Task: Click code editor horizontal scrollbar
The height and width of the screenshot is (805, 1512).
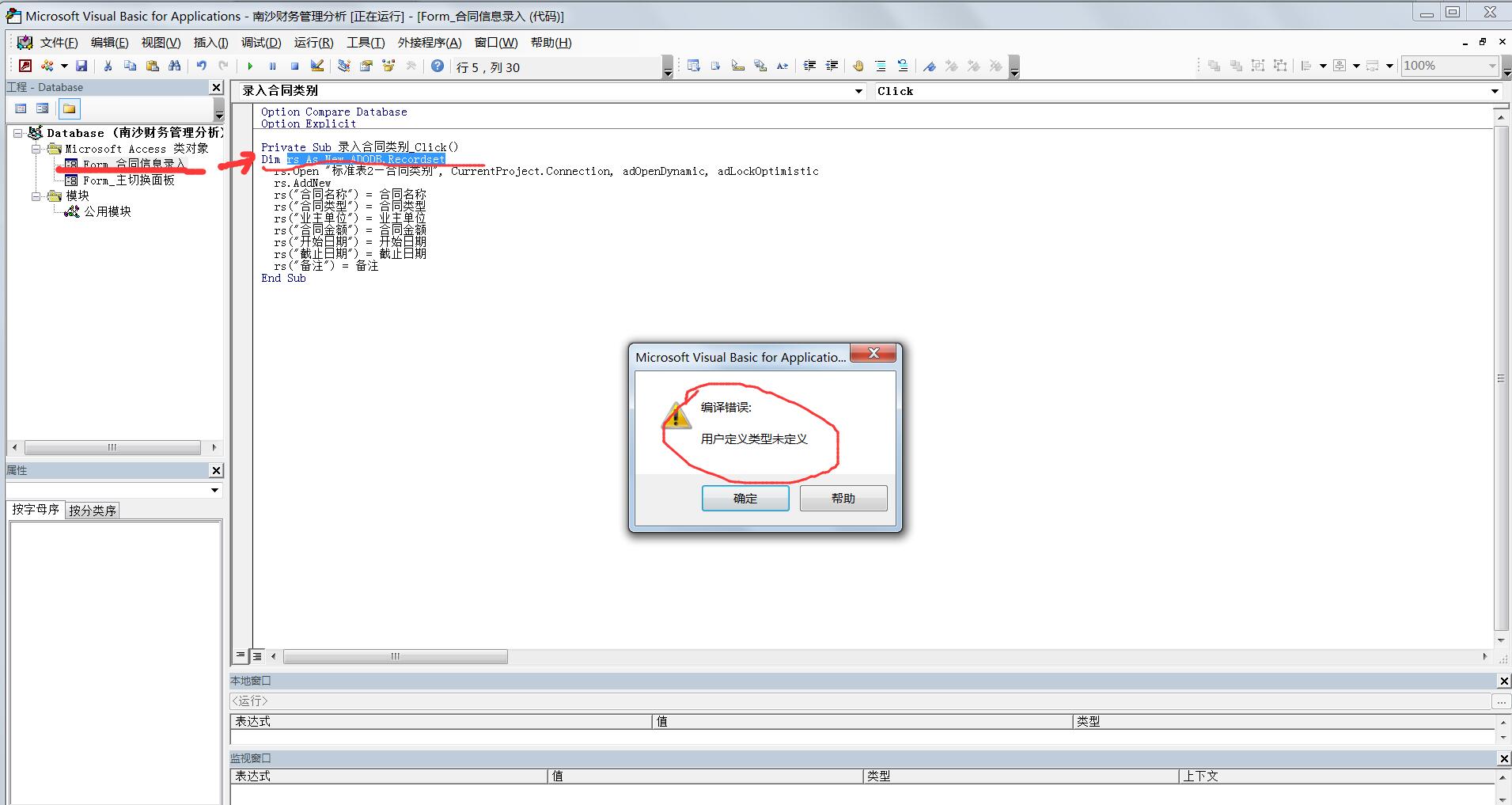Action: tap(396, 656)
